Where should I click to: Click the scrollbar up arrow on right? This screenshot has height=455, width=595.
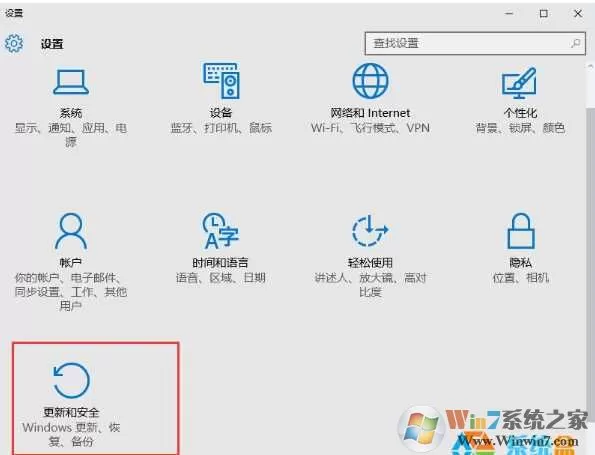(590, 66)
